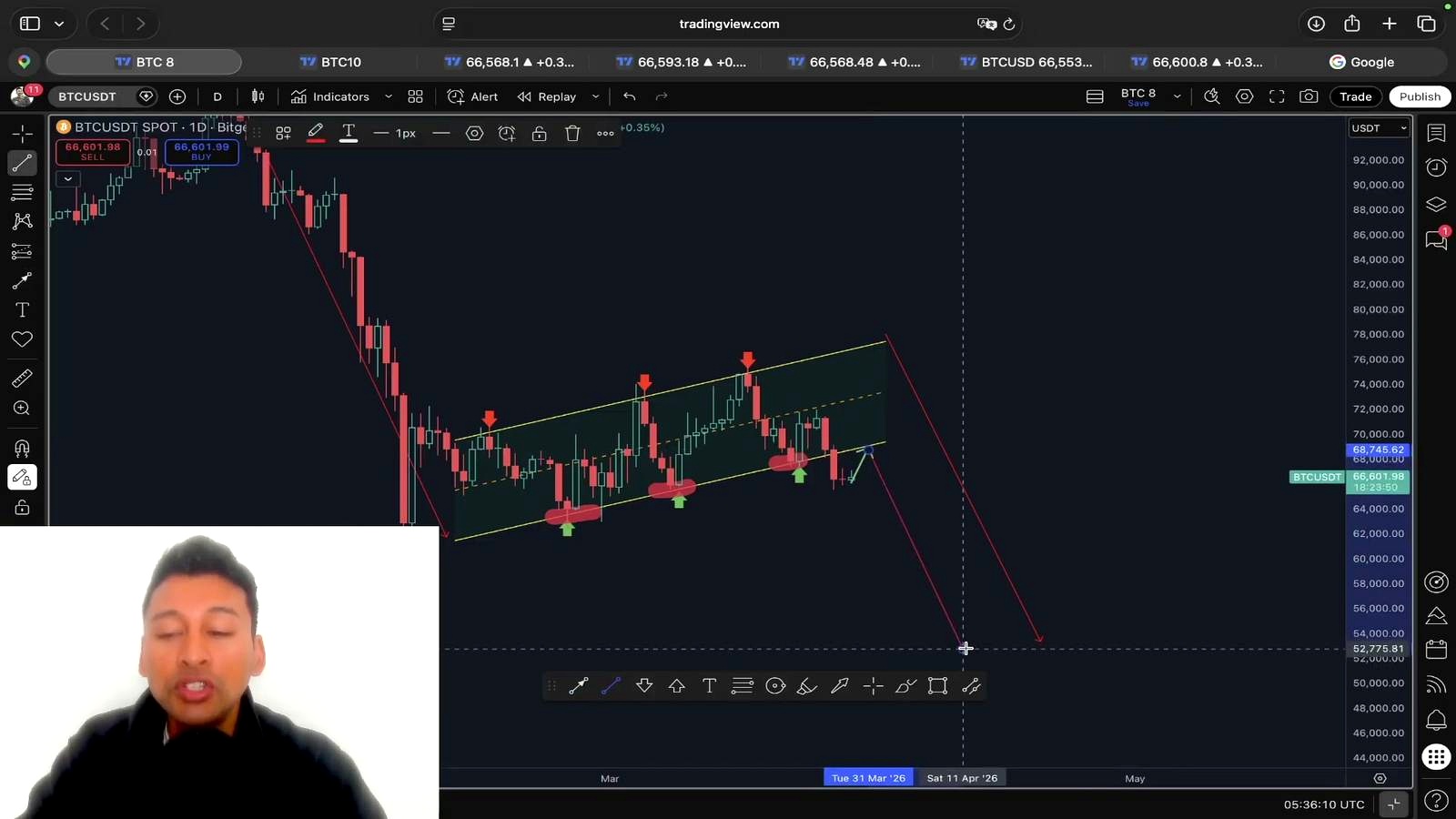Toggle lock on the selected drawing
The image size is (1456, 819).
[540, 133]
